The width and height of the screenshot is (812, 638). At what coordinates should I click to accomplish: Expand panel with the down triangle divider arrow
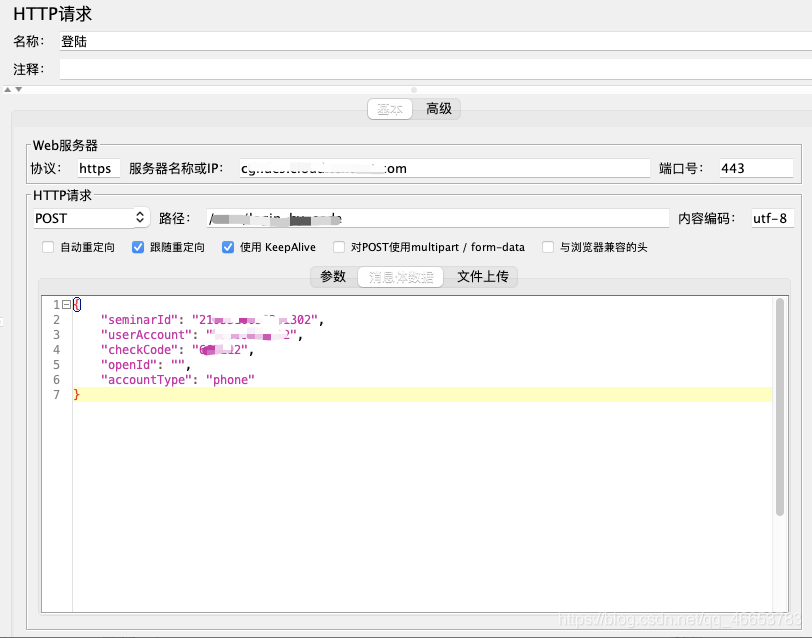[x=19, y=90]
